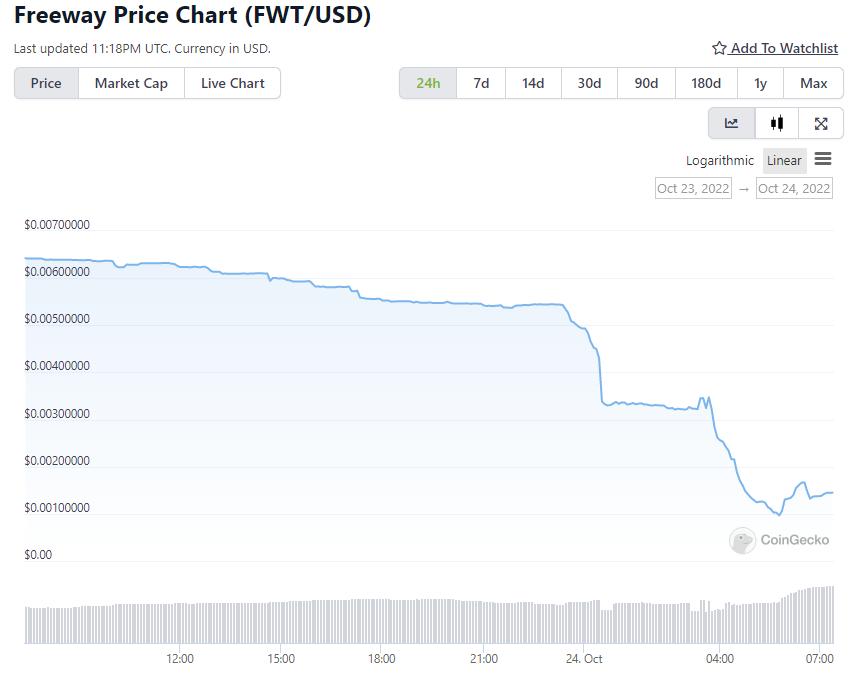Keep Linear scale enabled
The height and width of the screenshot is (685, 853).
tap(784, 160)
